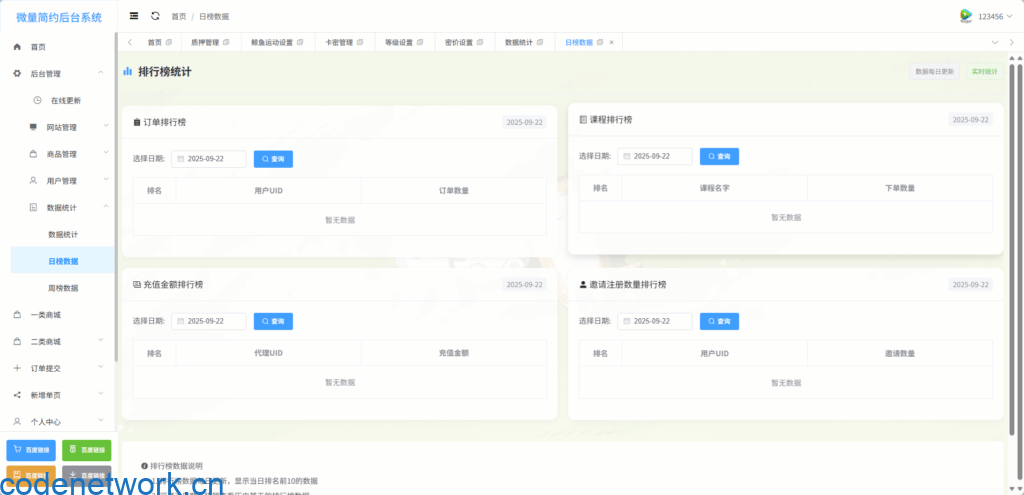Image resolution: width=1024 pixels, height=495 pixels.
Task: Click the clock icon beside 在线更新
Action: point(37,101)
